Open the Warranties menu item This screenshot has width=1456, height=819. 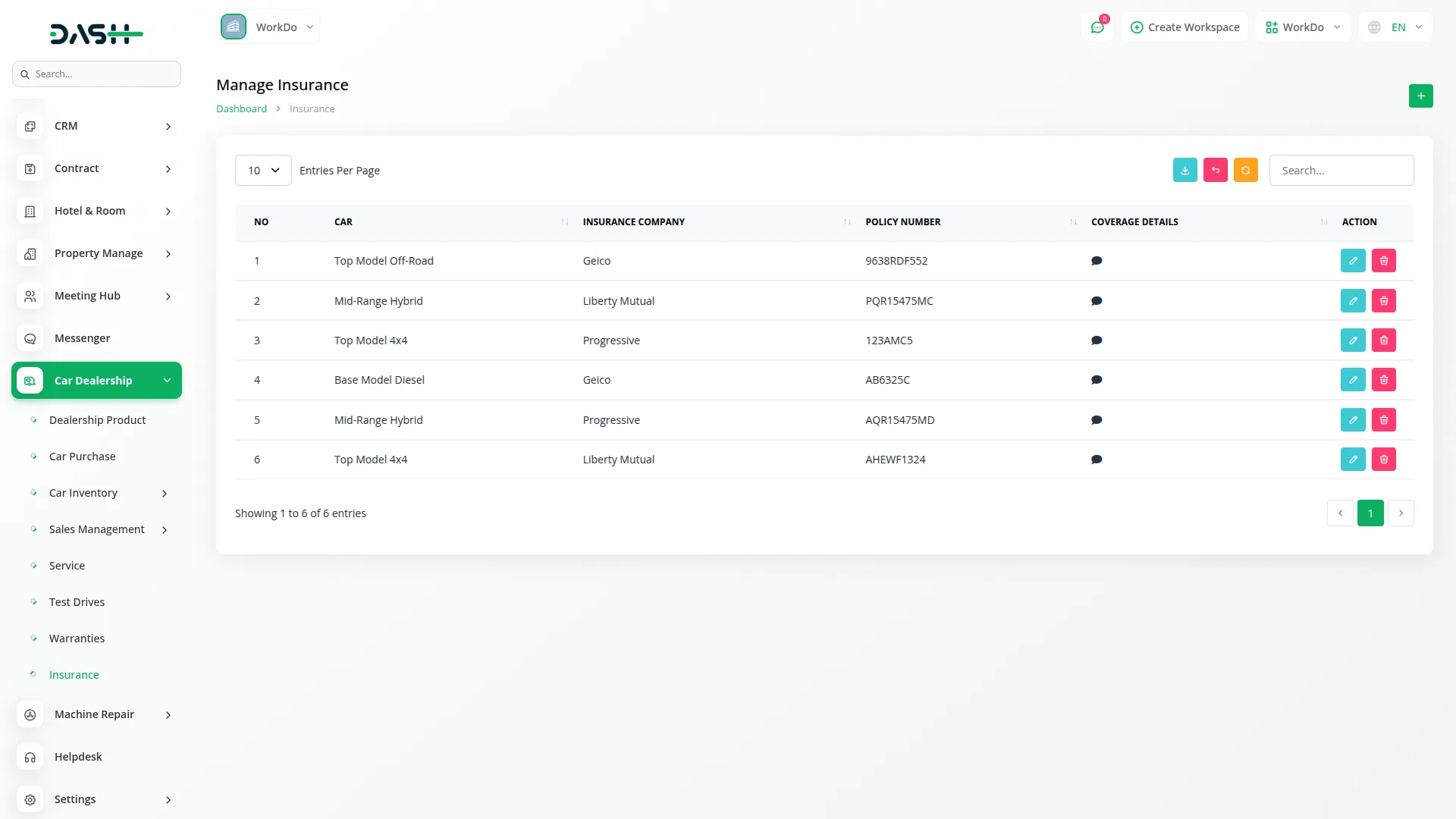pos(77,639)
